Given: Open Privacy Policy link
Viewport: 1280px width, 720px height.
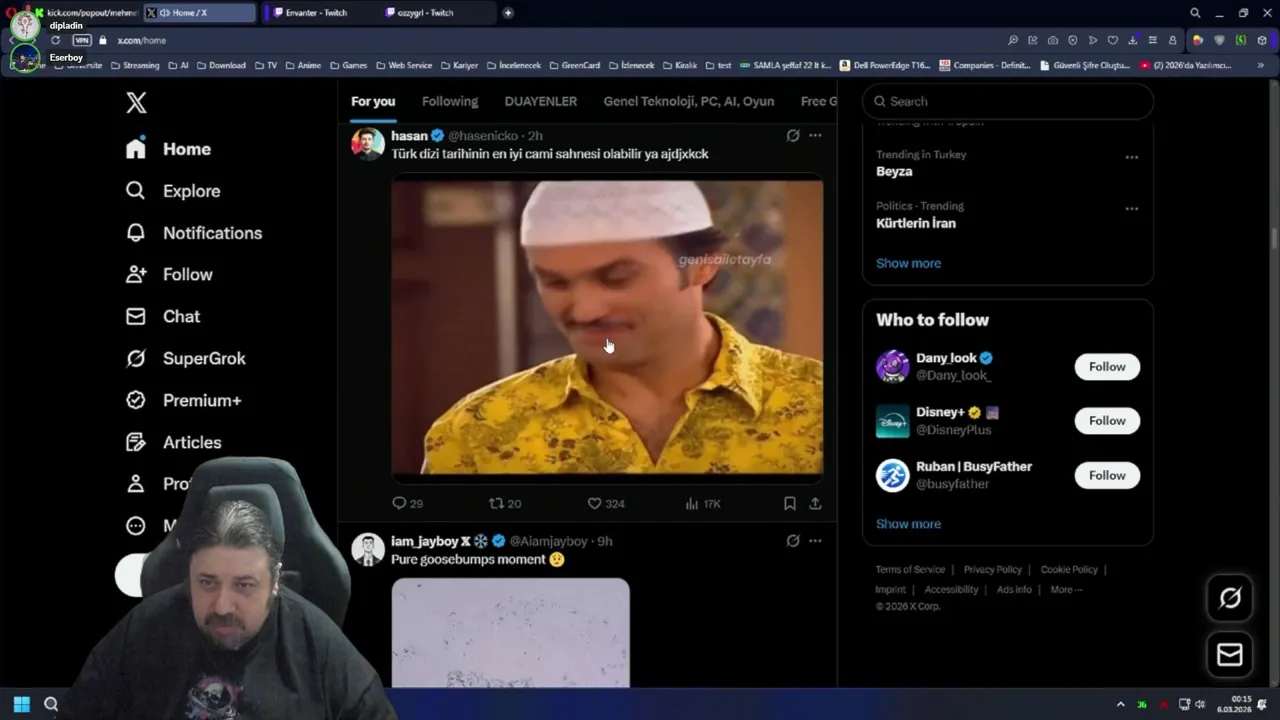Looking at the screenshot, I should (x=993, y=570).
